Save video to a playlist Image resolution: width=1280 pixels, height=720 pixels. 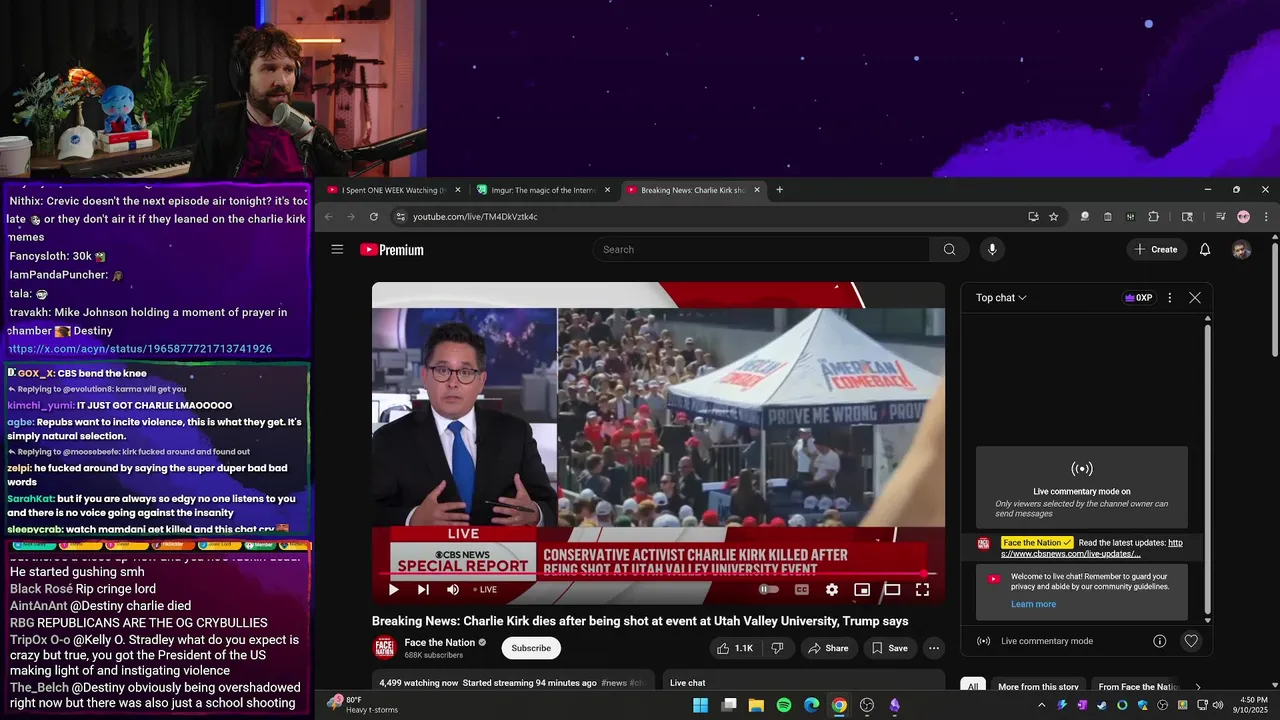(889, 648)
